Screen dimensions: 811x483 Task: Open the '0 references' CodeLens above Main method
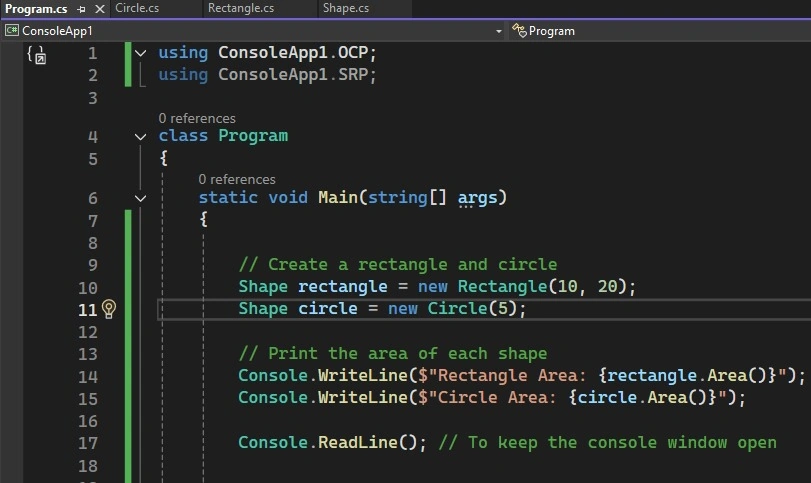[x=237, y=179]
